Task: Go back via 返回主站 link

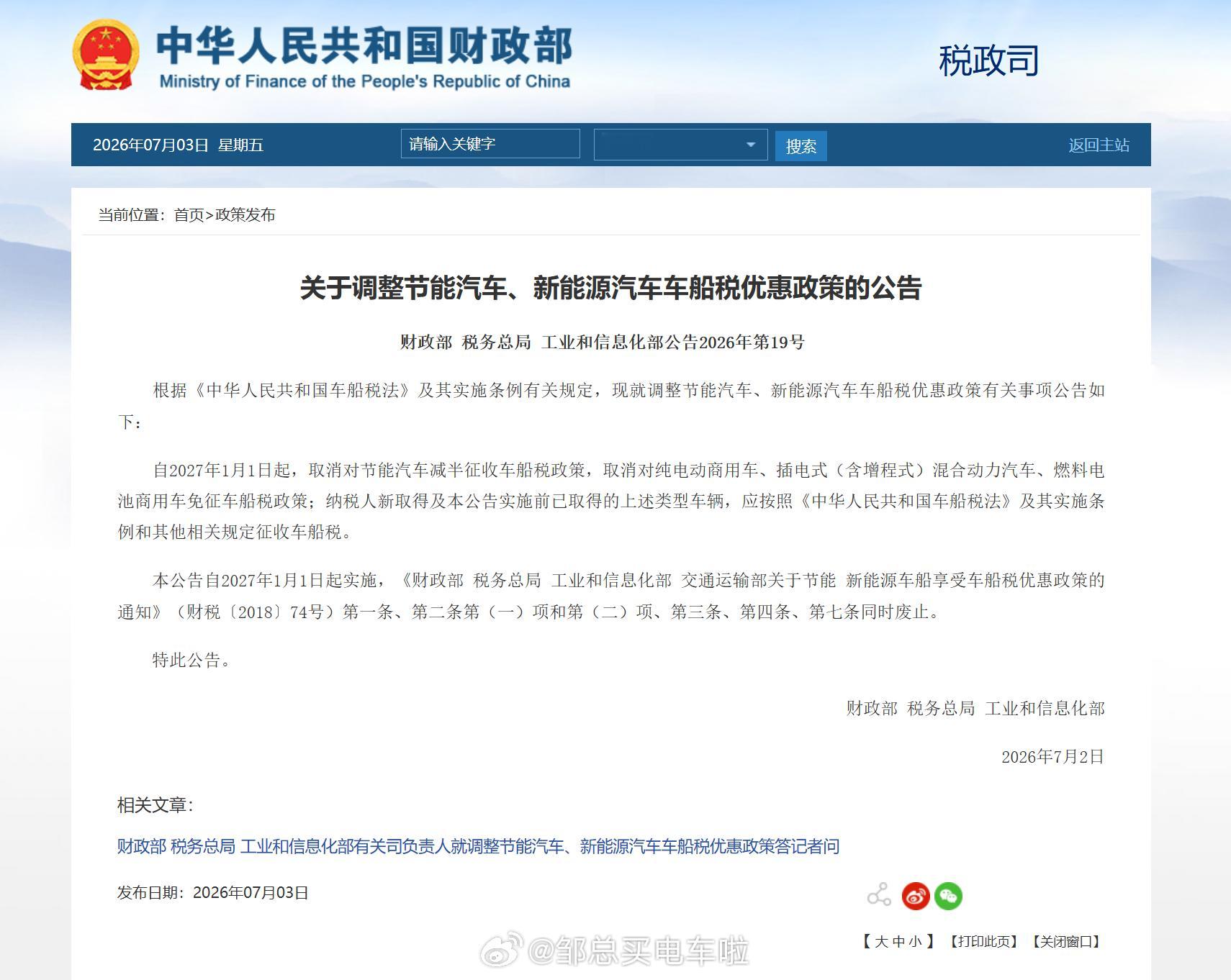Action: [1099, 145]
